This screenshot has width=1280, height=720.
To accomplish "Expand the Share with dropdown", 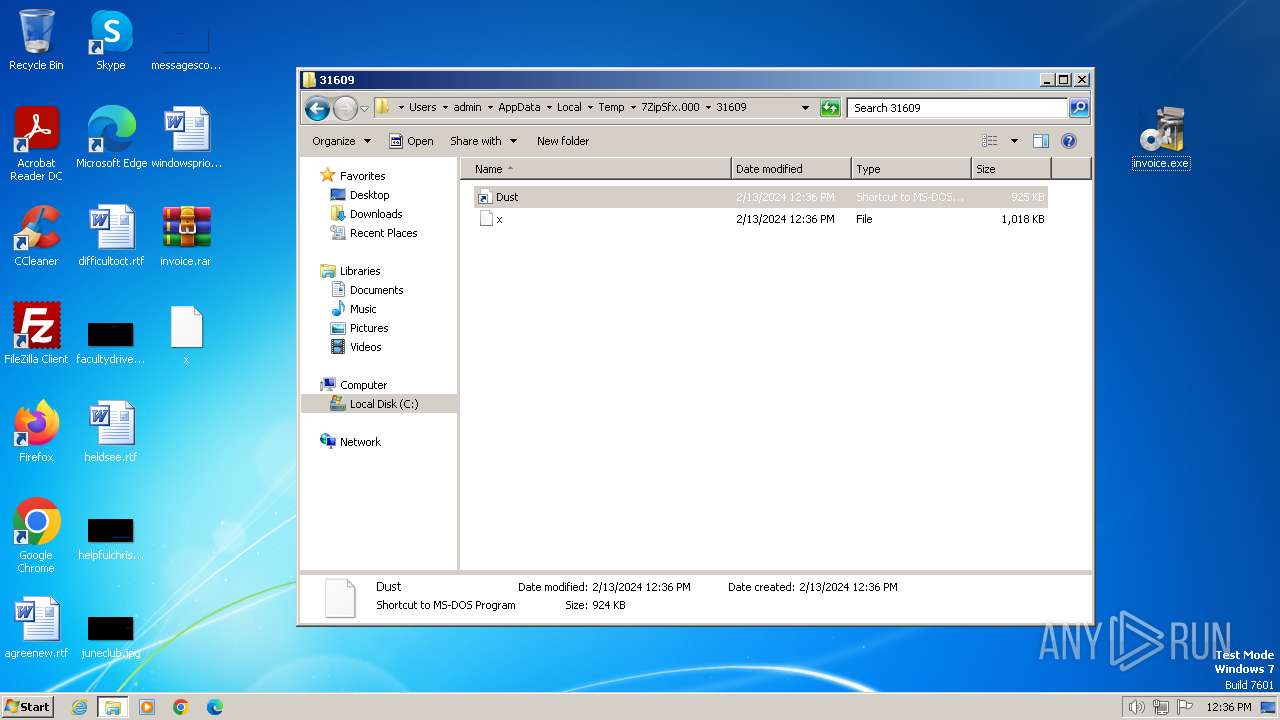I will (x=484, y=141).
